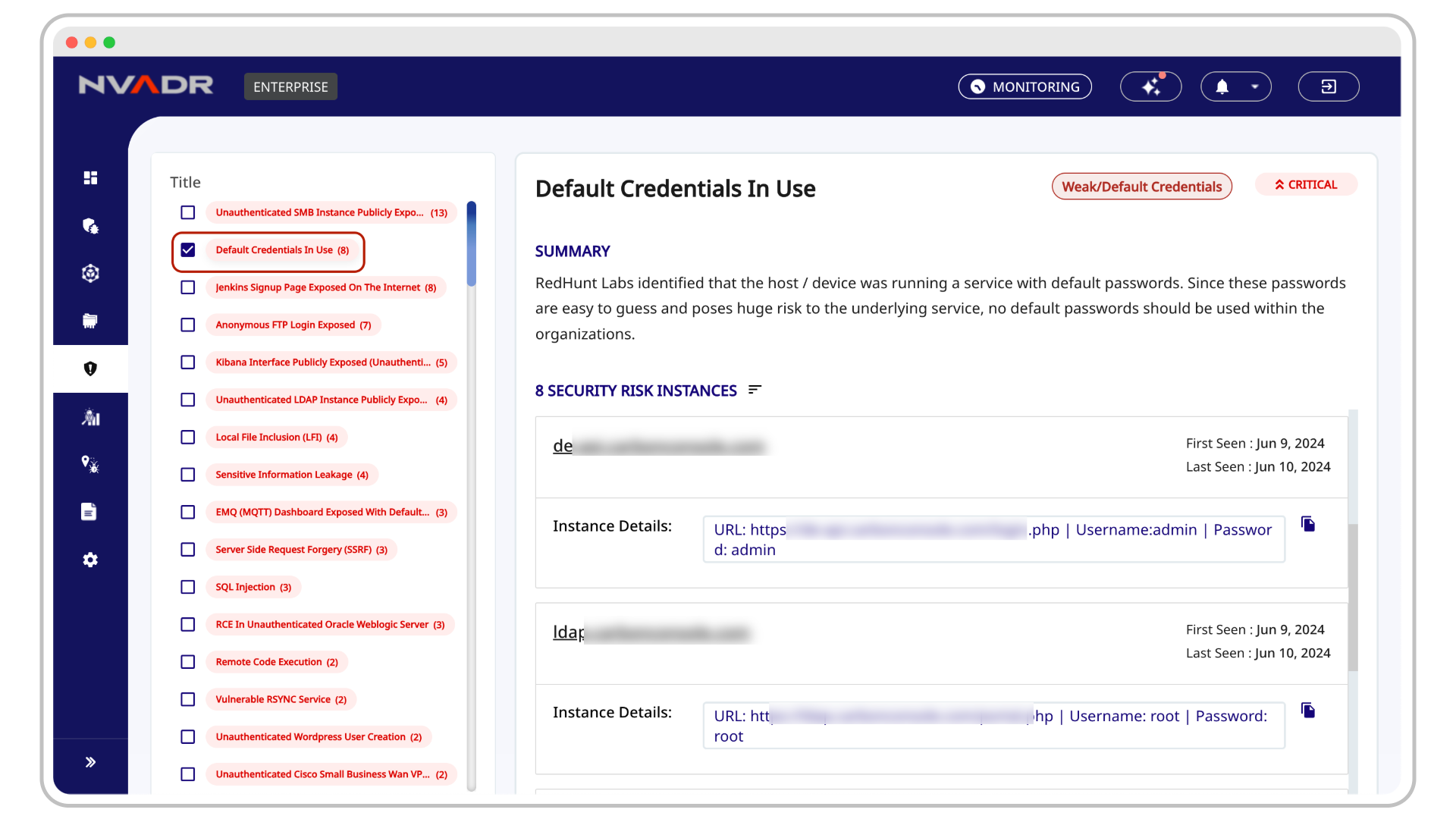
Task: Check the SQL Injection checkbox
Action: pyautogui.click(x=188, y=587)
